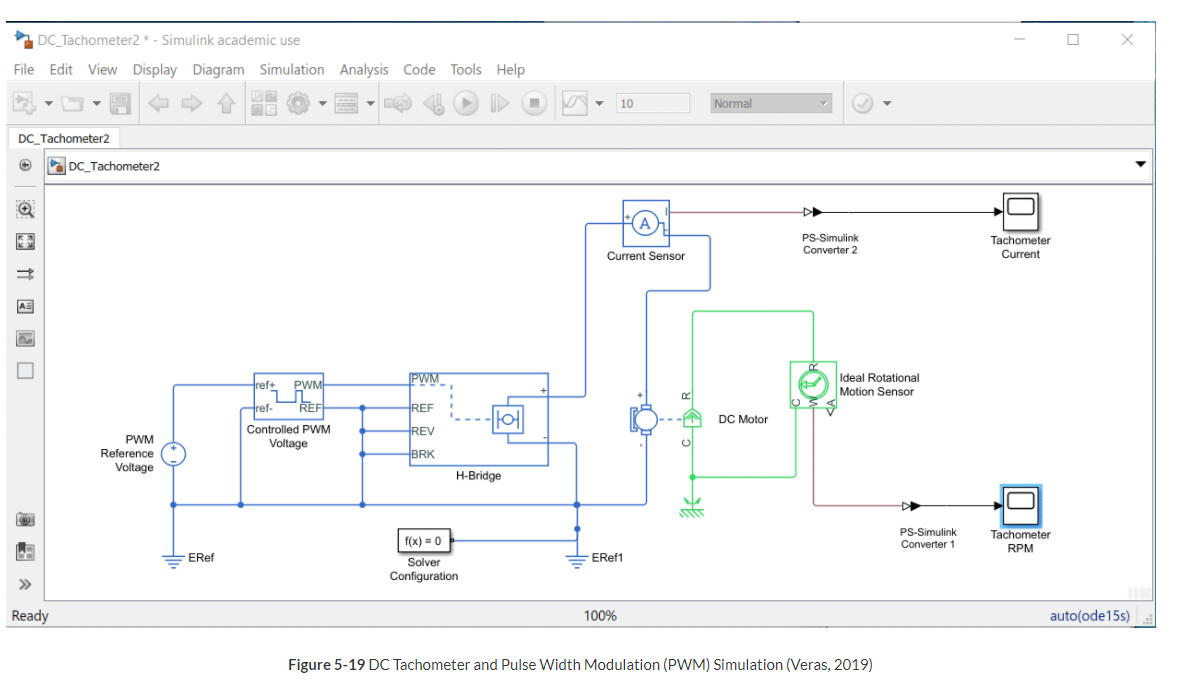Click the hide/show Model Browser icon
Image resolution: width=1185 pixels, height=688 pixels.
click(25, 165)
